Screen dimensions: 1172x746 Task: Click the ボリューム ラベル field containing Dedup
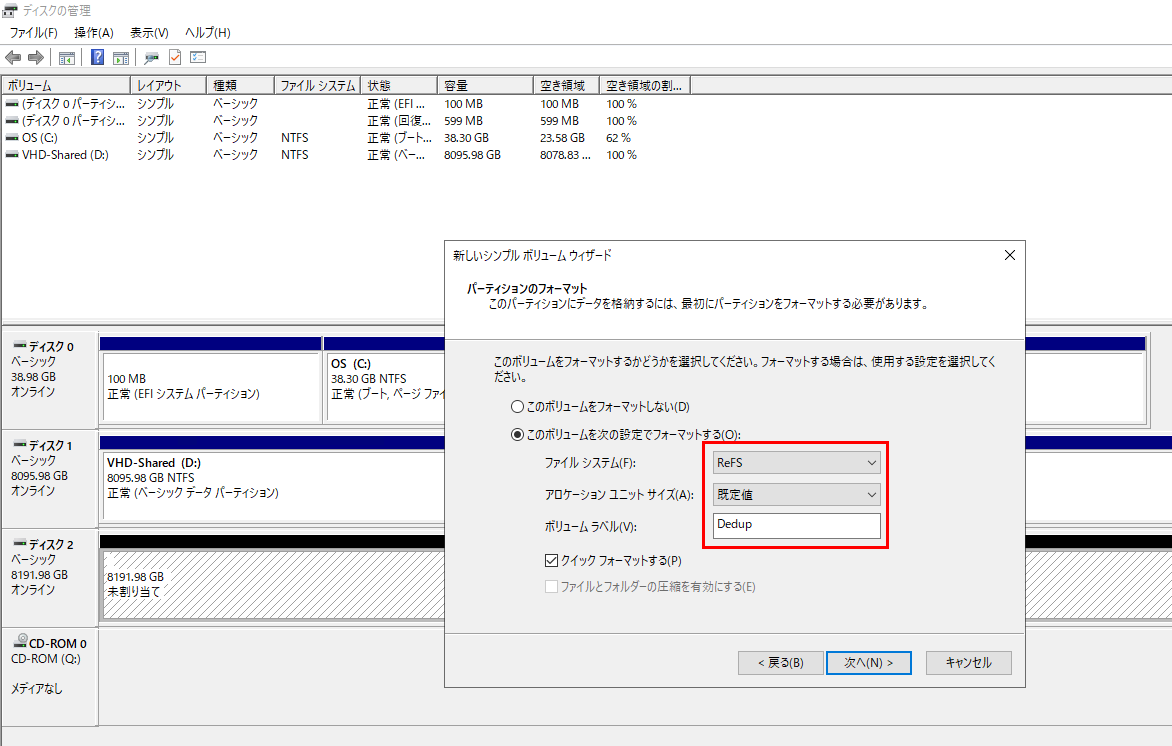[x=797, y=525]
